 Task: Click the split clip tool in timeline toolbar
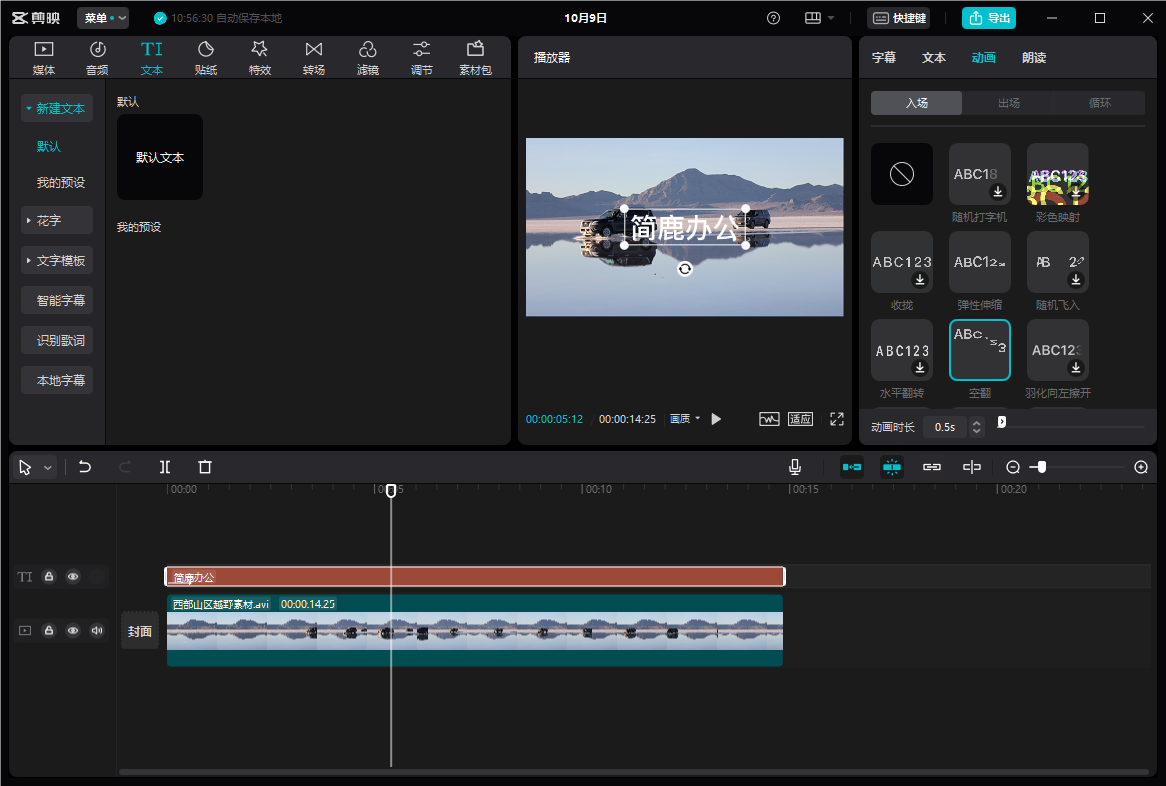point(165,467)
